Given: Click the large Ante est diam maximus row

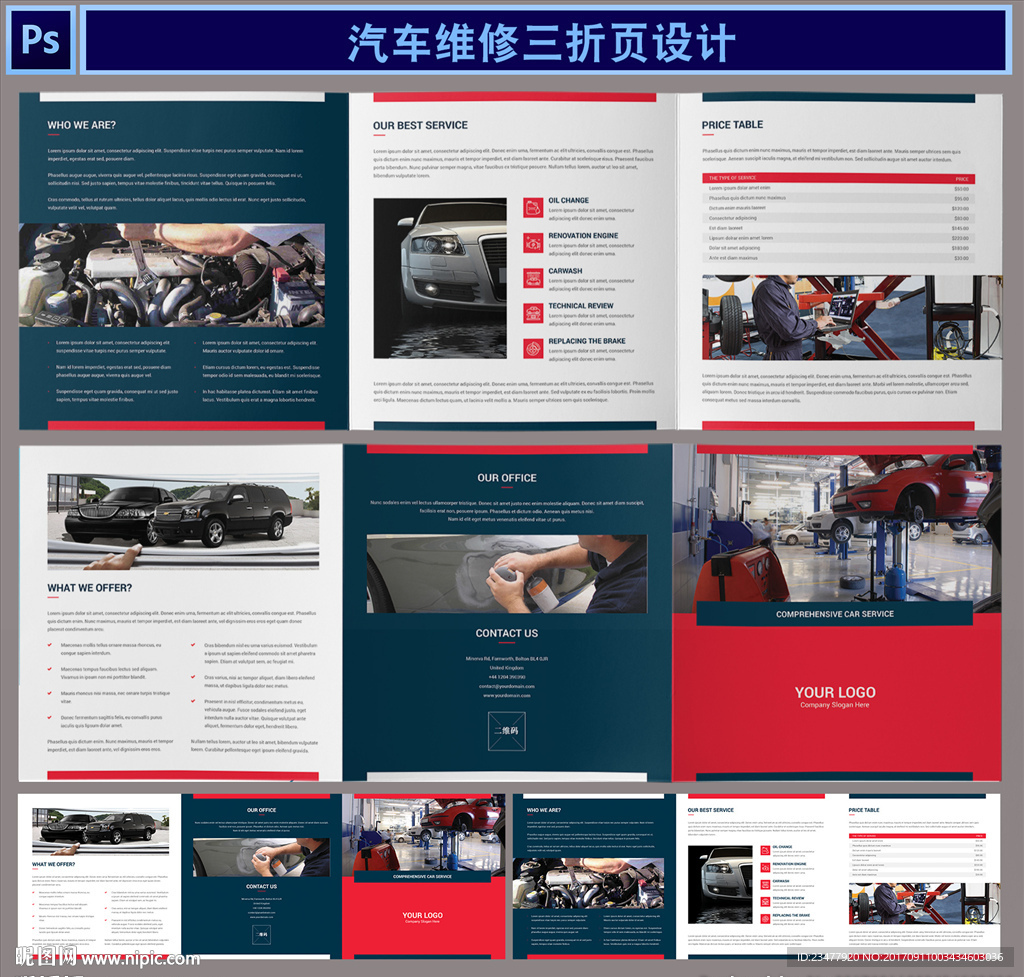Looking at the screenshot, I should coord(839,258).
